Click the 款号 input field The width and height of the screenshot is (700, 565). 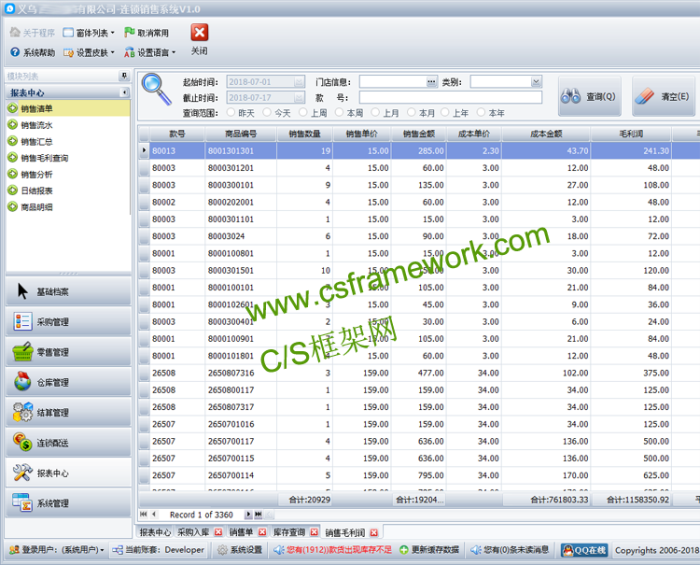coord(450,98)
